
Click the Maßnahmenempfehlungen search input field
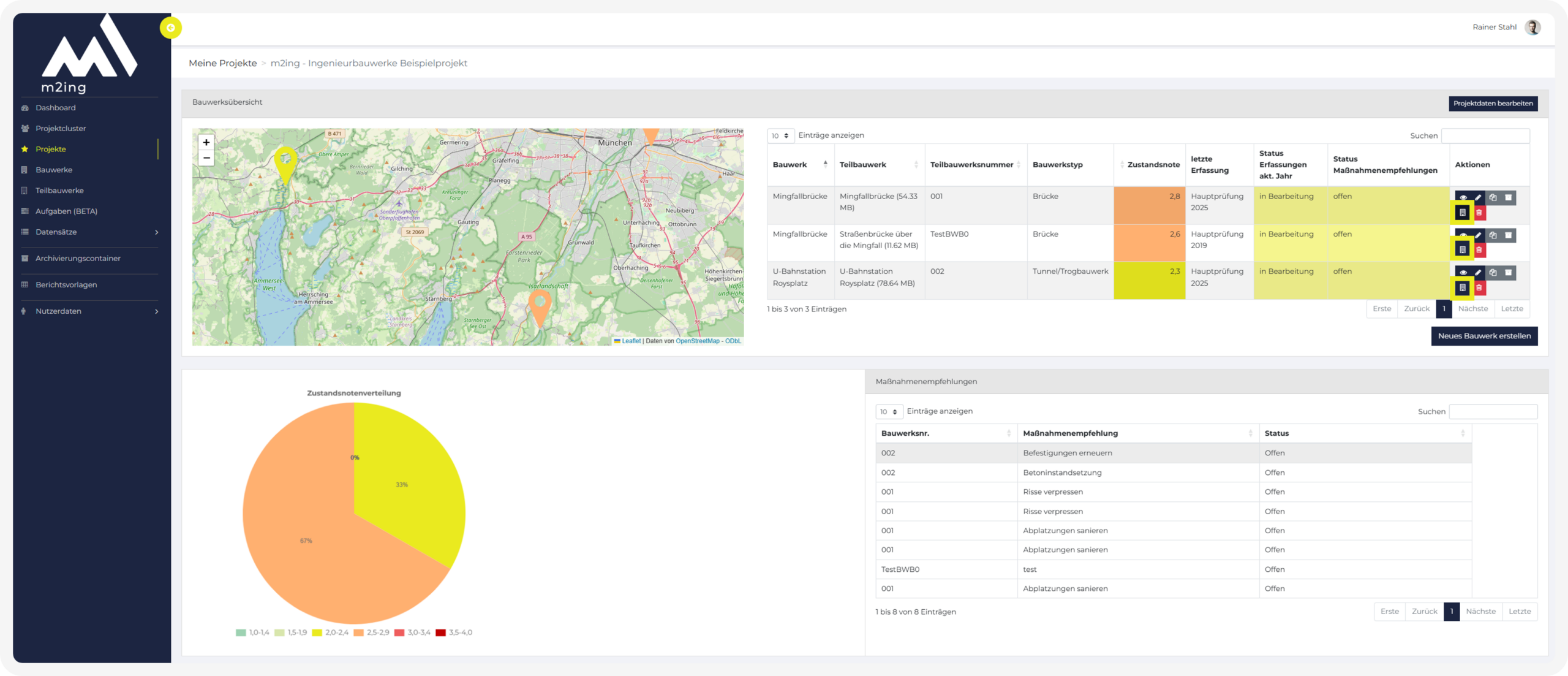pos(1493,412)
